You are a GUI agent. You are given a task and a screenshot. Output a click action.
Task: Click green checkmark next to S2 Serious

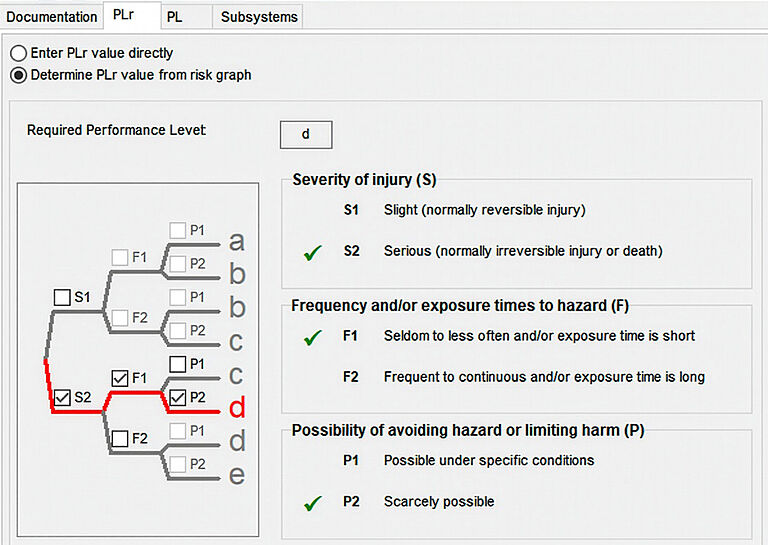(313, 252)
